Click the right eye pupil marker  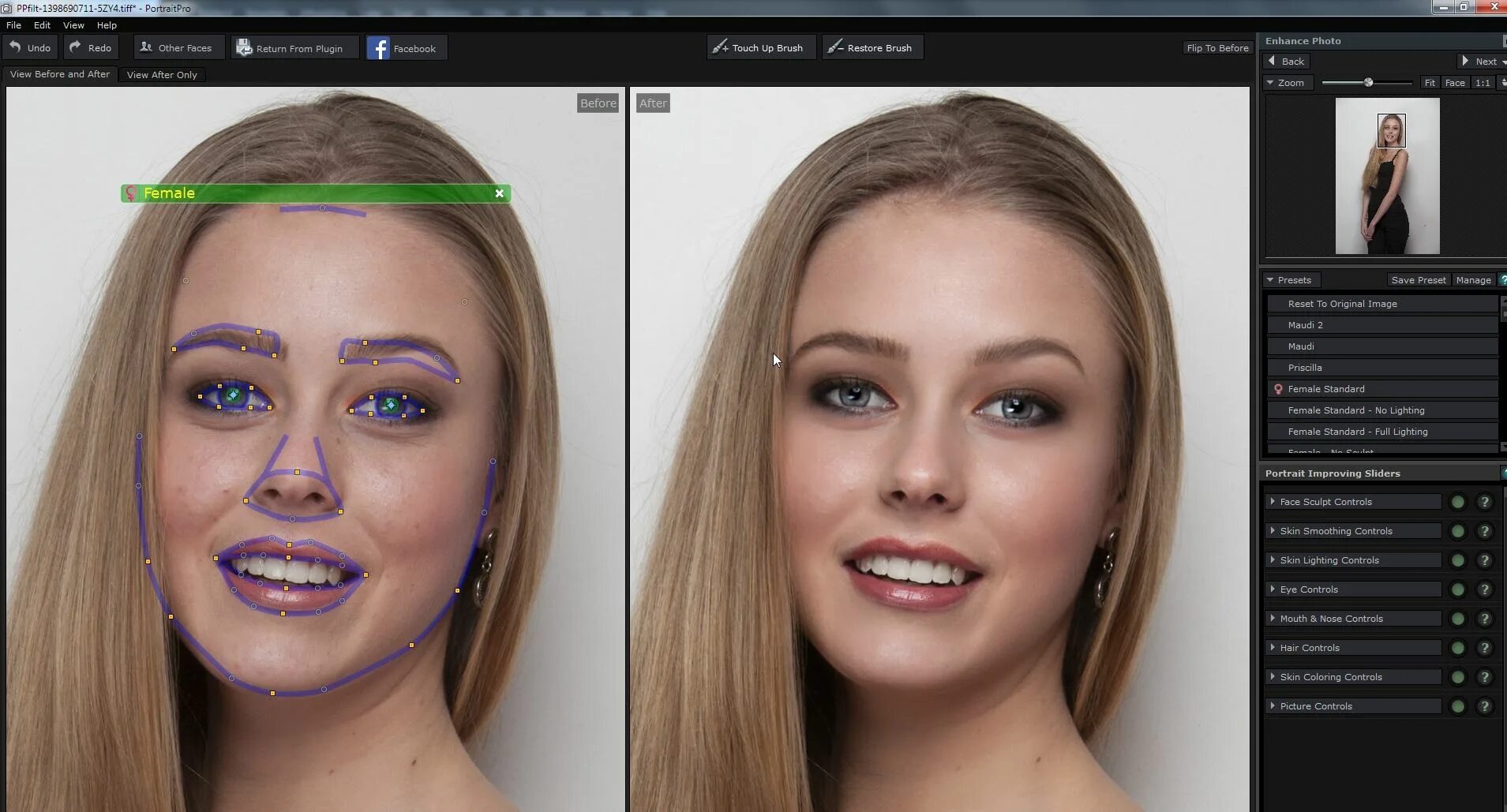tap(391, 405)
